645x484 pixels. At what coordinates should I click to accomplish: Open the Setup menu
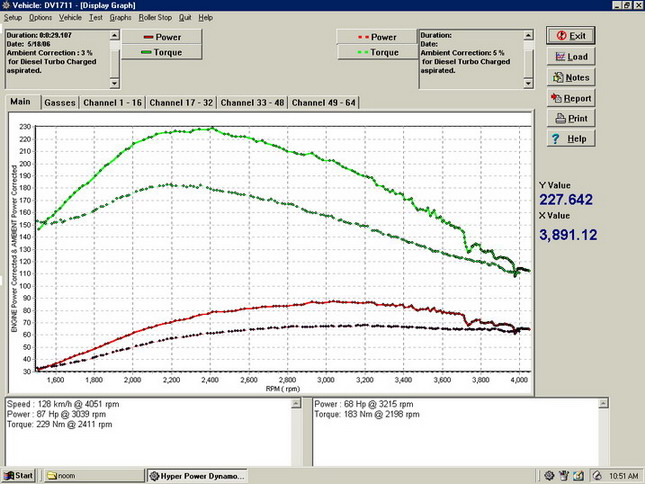click(x=13, y=18)
